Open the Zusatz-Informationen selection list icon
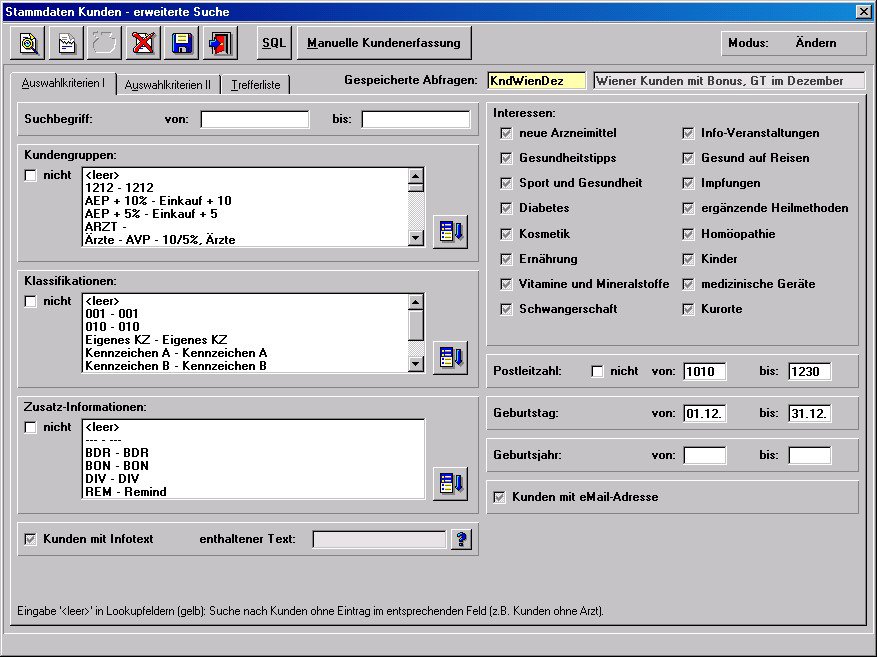The height and width of the screenshot is (657, 877). pyautogui.click(x=450, y=483)
